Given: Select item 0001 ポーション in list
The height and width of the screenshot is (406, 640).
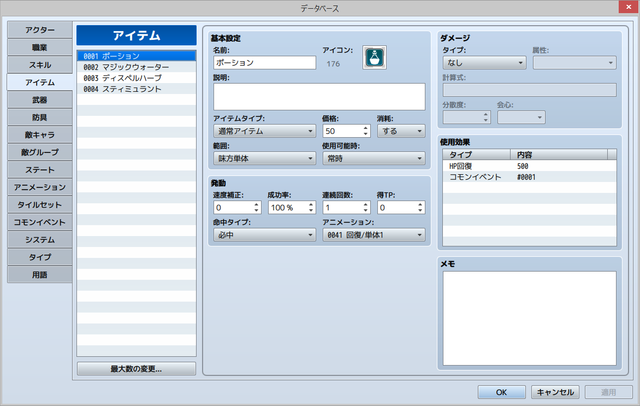Looking at the screenshot, I should point(136,56).
